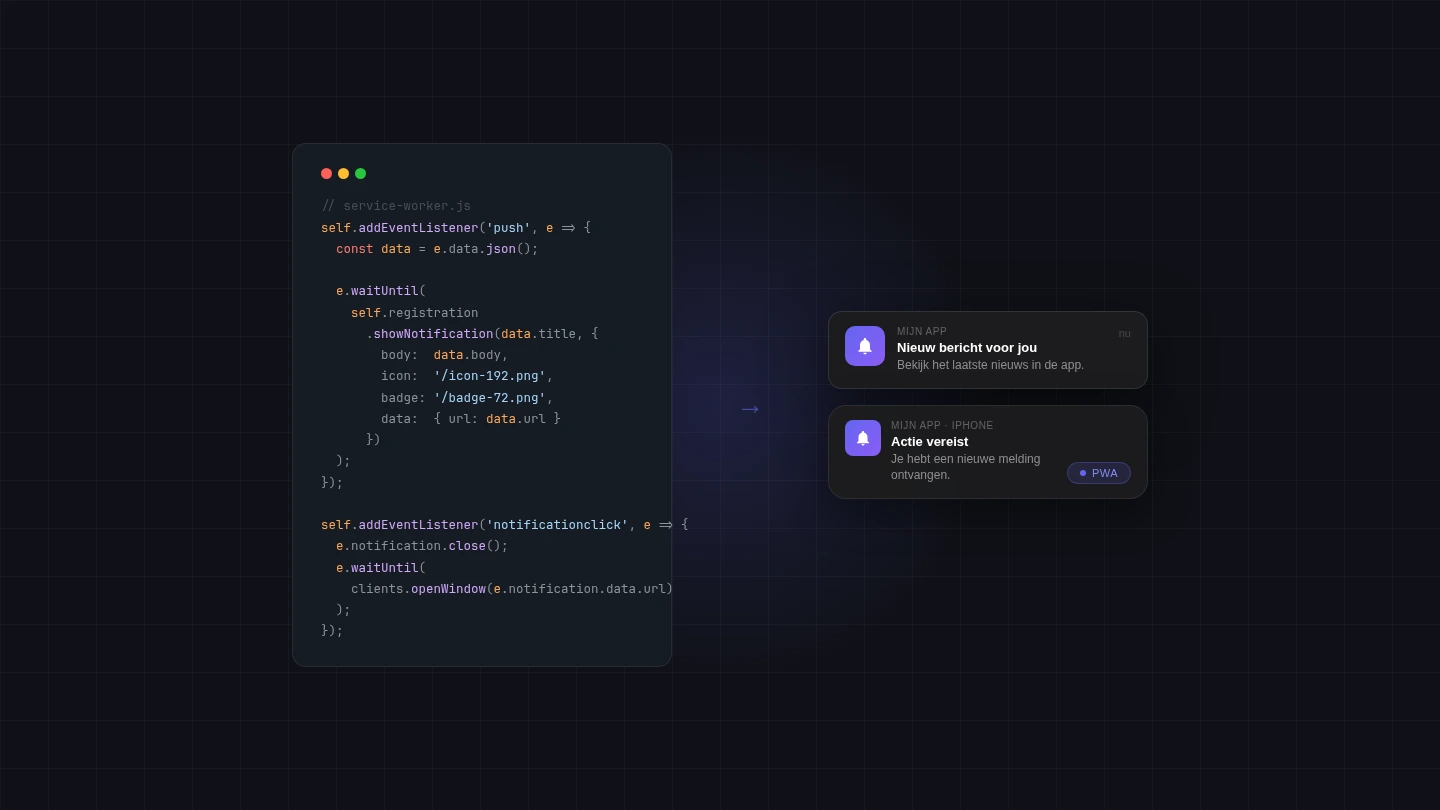Click 'Bekijk het laatste nieuws in de app.' text
This screenshot has height=810, width=1440.
pyautogui.click(x=990, y=366)
